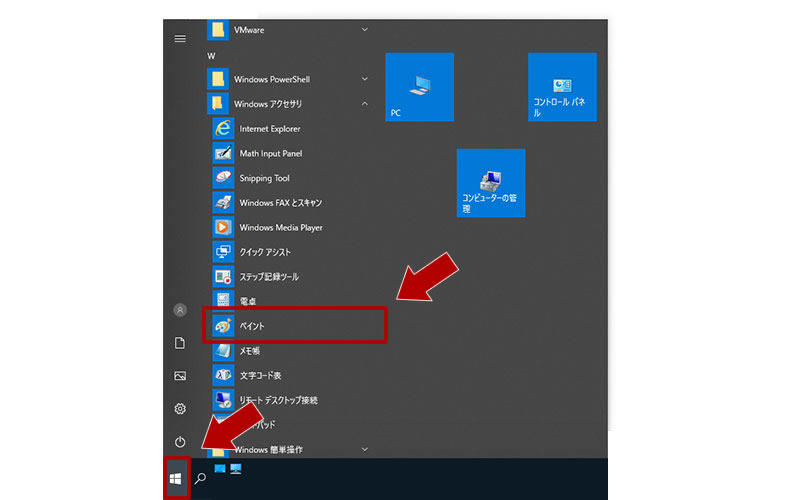
Task: Open Pictures icon in Start sidebar
Action: (x=180, y=376)
